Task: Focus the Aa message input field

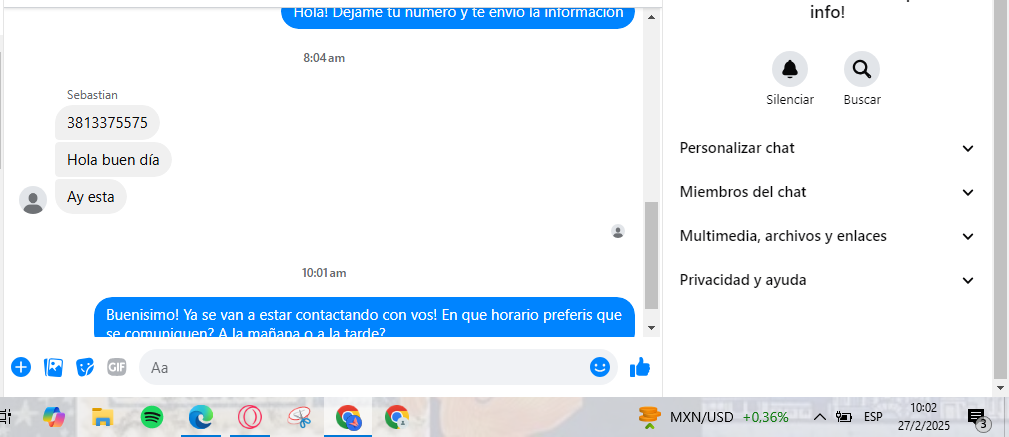Action: coord(367,367)
